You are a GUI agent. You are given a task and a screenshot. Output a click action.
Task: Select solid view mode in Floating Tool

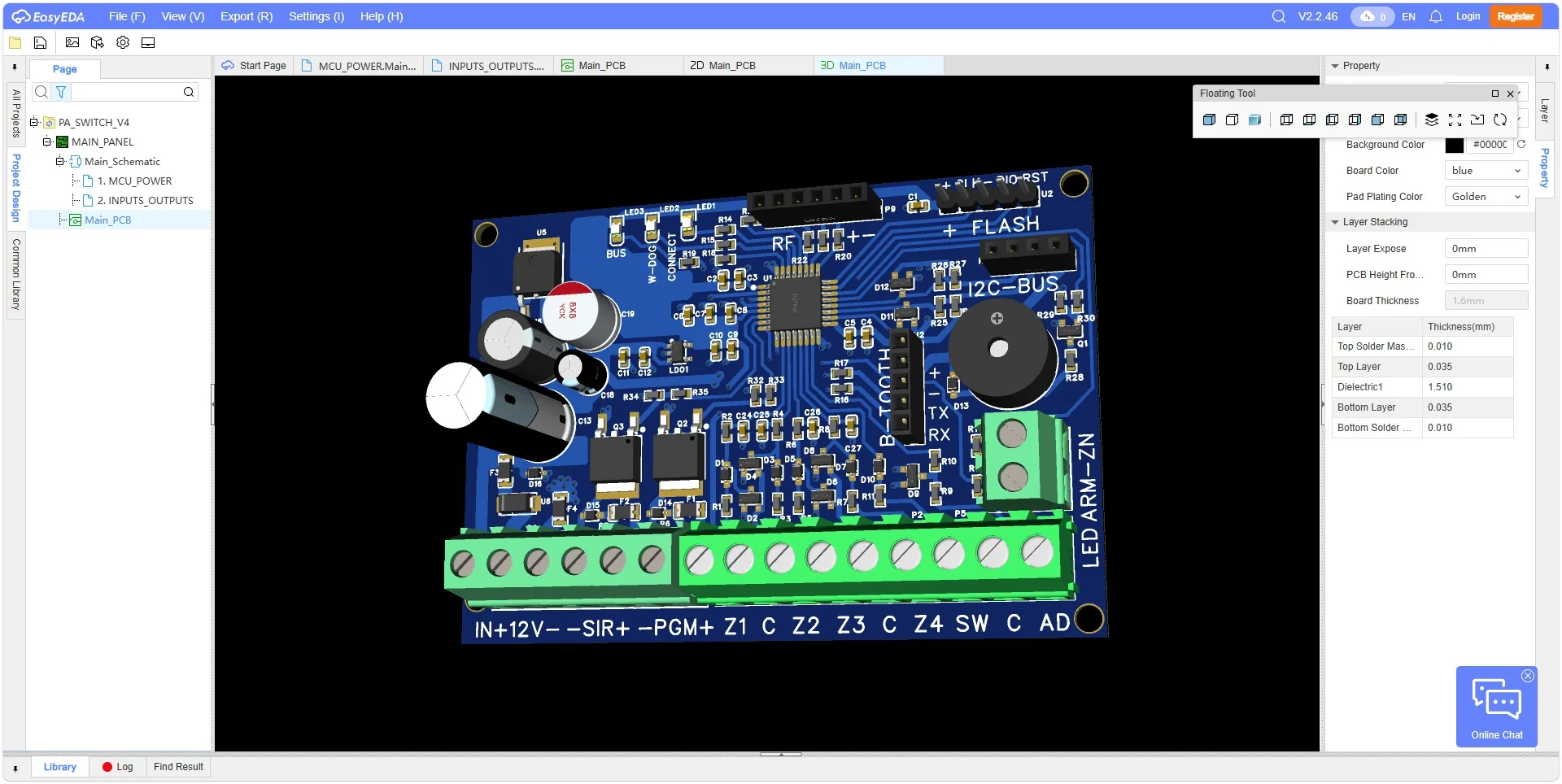[1210, 120]
